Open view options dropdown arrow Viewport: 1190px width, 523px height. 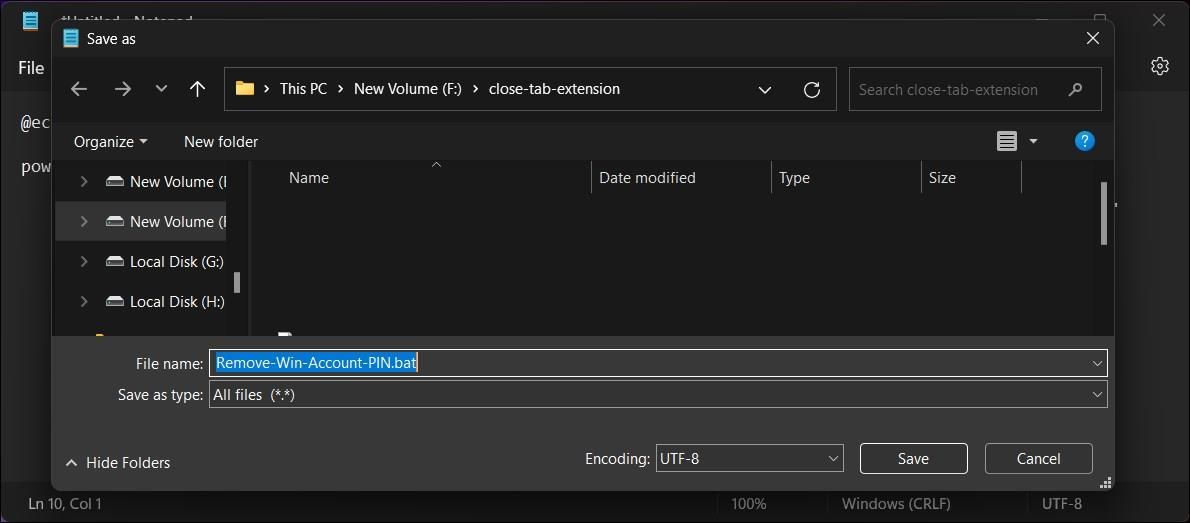click(1033, 141)
